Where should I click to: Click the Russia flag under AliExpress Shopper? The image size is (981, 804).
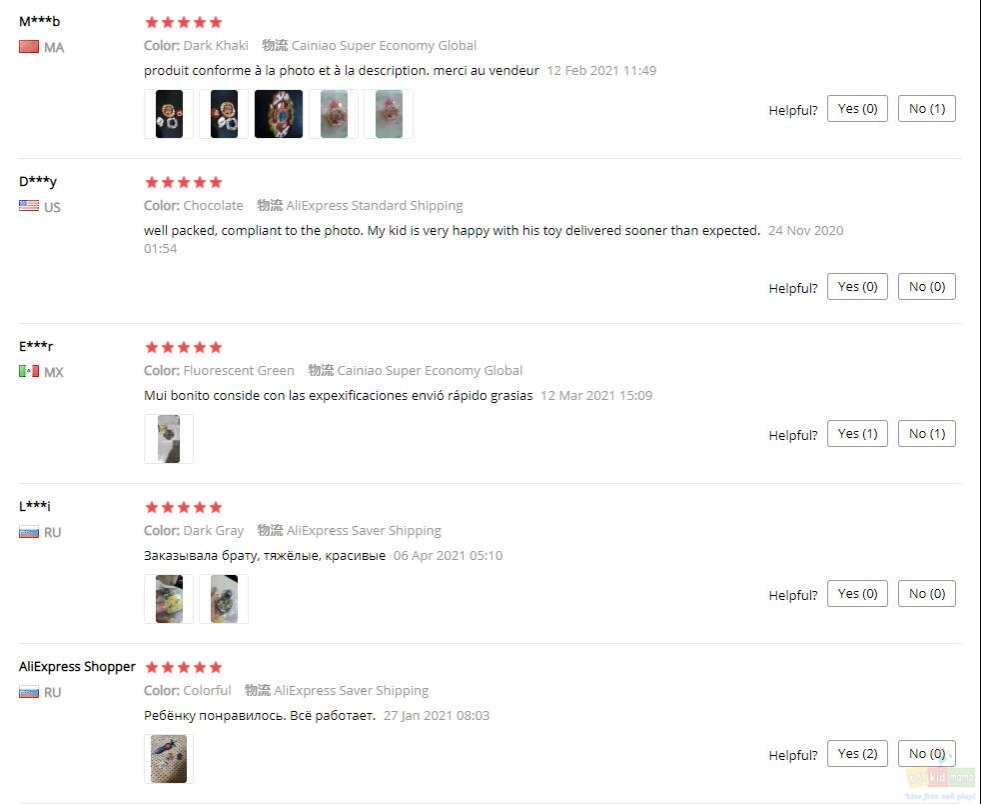click(x=29, y=692)
